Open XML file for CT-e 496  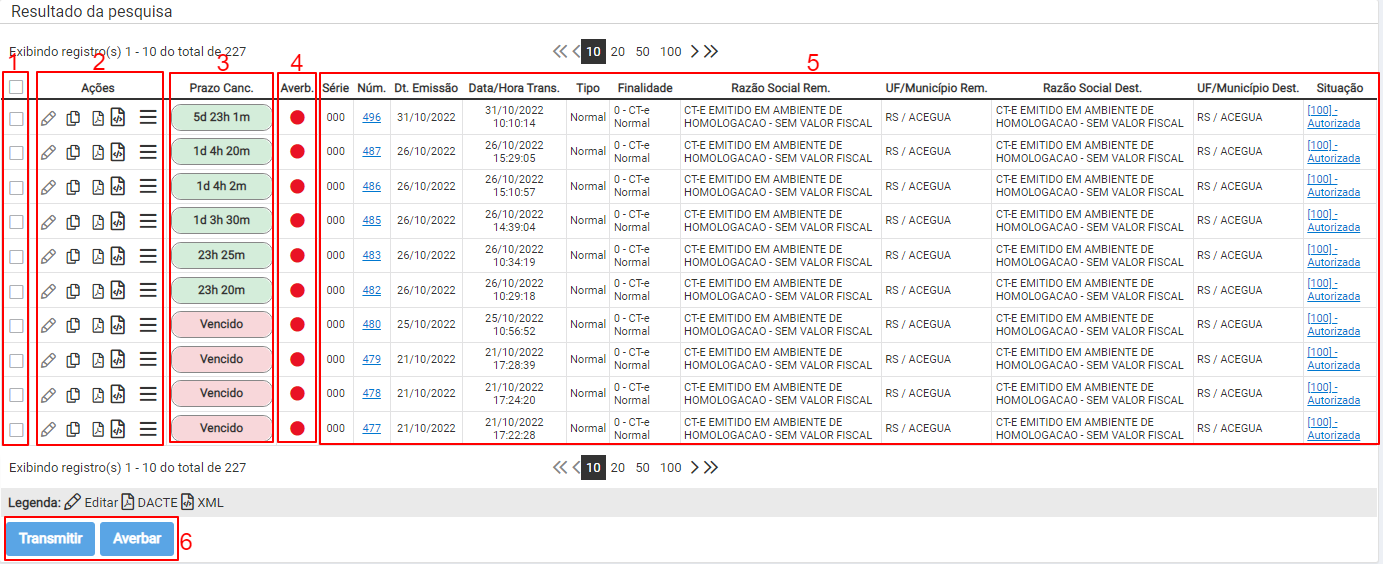117,119
